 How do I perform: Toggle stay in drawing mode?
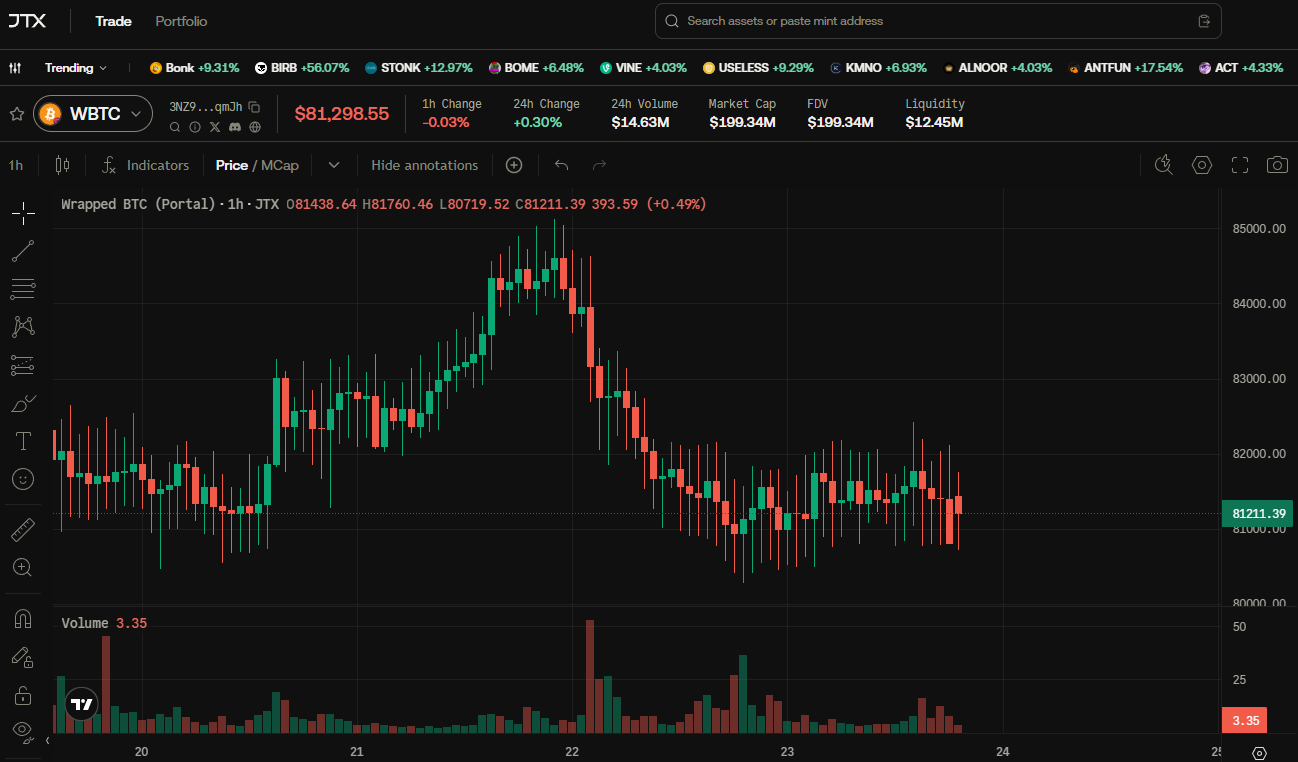23,657
